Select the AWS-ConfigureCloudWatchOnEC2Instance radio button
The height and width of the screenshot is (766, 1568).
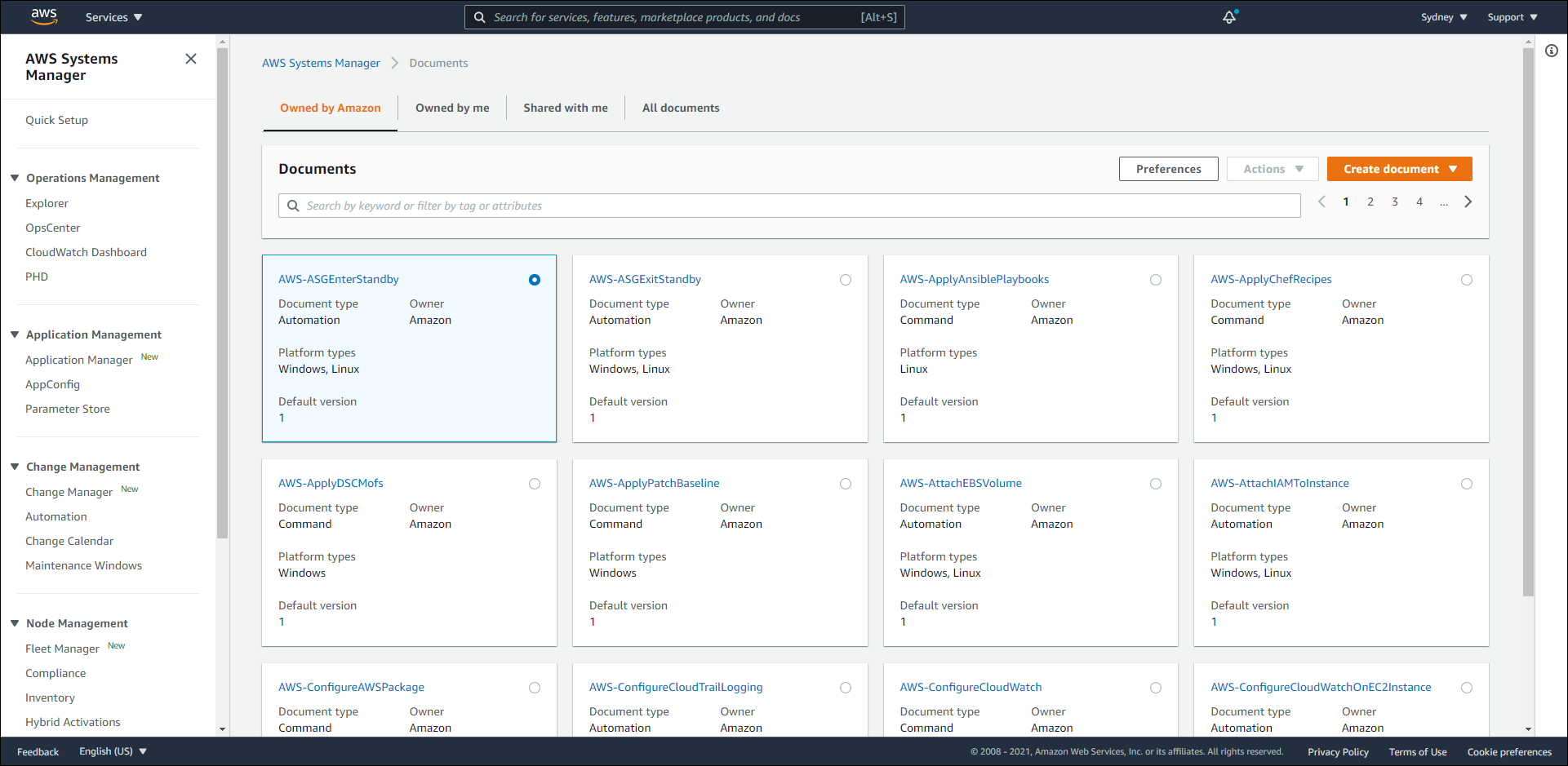1467,688
